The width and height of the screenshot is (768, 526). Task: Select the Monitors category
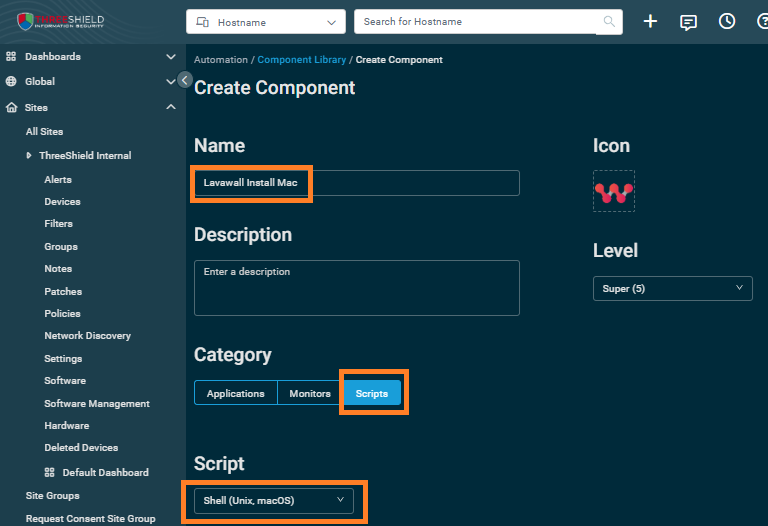(x=310, y=393)
